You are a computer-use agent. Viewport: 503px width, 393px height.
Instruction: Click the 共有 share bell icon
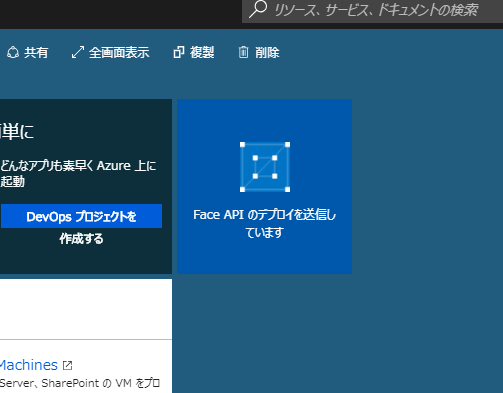tap(13, 53)
